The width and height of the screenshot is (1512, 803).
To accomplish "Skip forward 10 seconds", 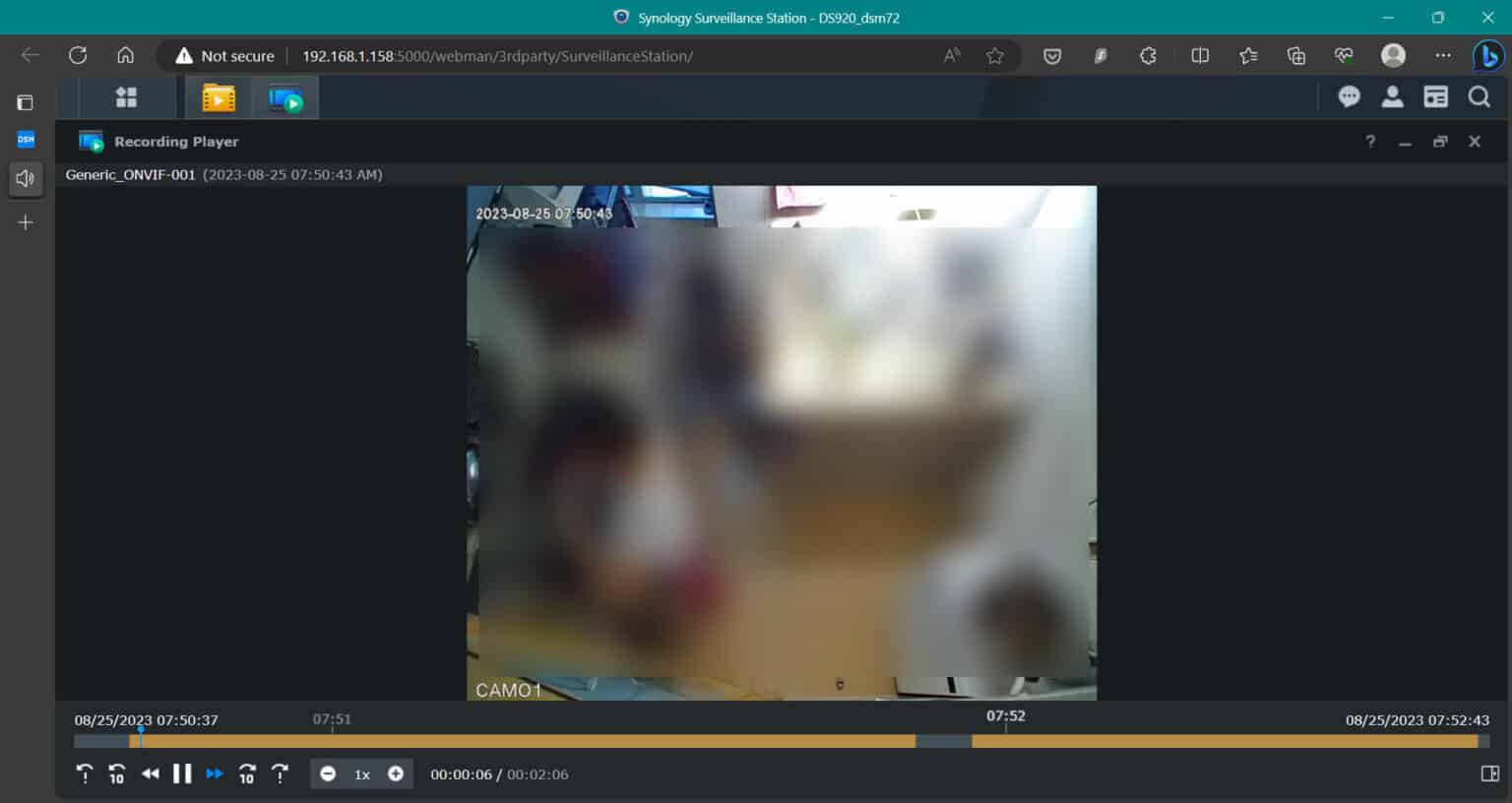I will (246, 774).
